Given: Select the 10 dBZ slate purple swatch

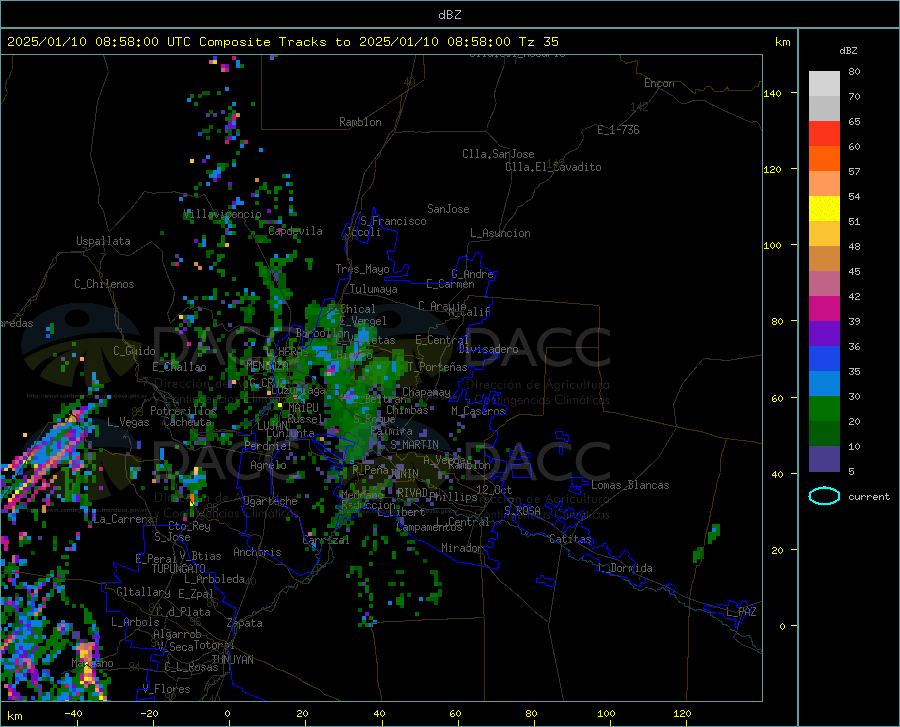Looking at the screenshot, I should tap(824, 458).
